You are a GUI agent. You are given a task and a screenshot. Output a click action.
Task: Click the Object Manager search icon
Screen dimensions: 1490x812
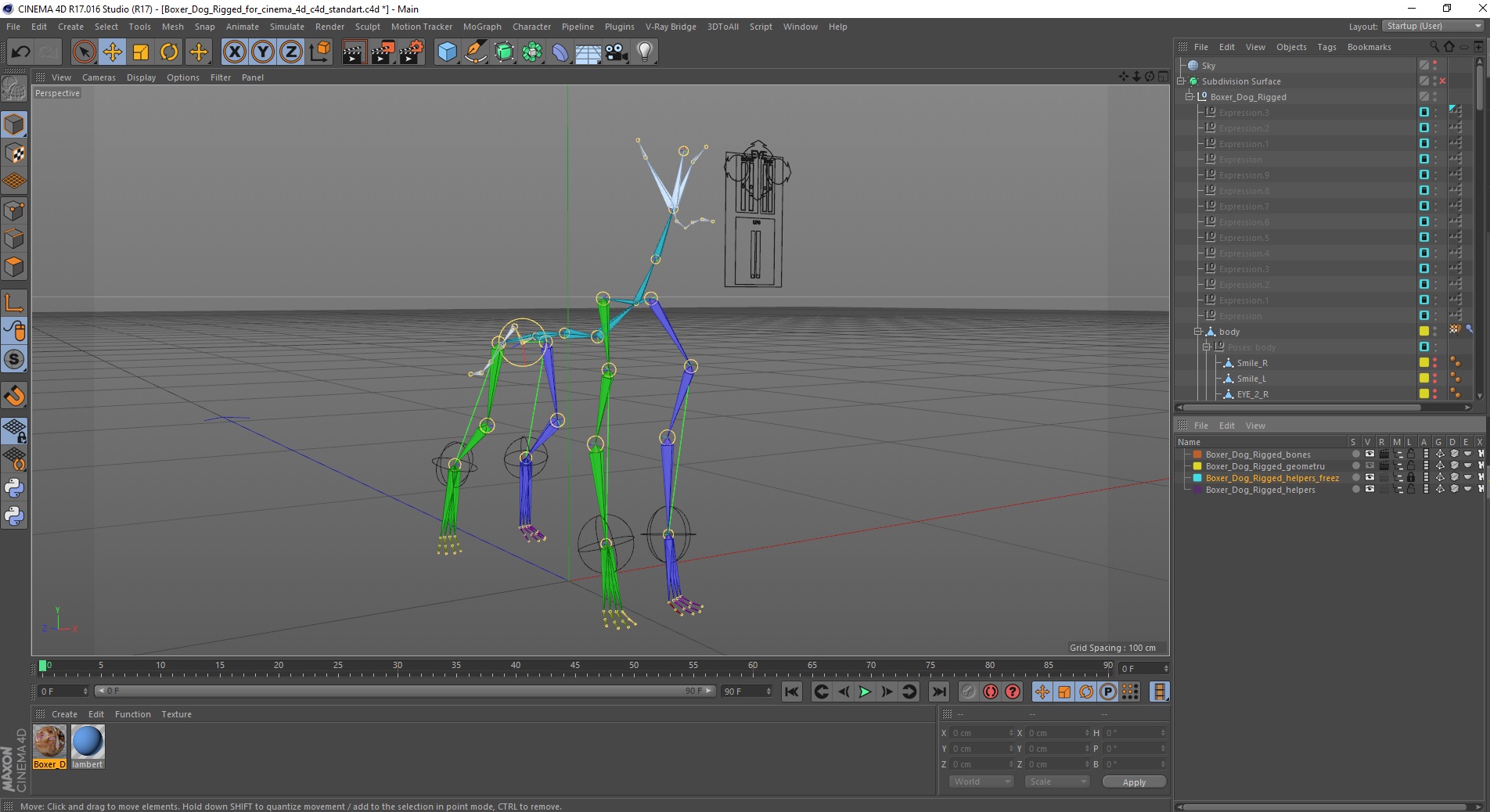click(x=1434, y=47)
